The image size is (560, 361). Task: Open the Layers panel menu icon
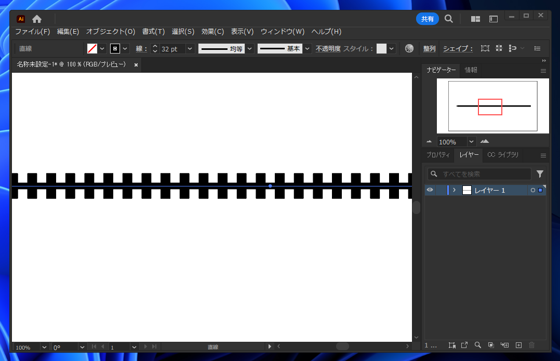coord(543,156)
